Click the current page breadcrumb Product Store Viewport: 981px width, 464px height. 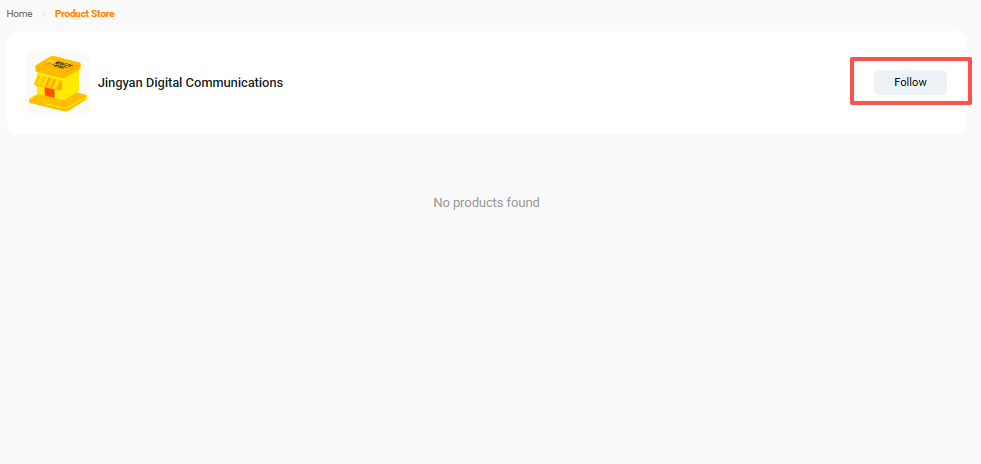point(84,14)
